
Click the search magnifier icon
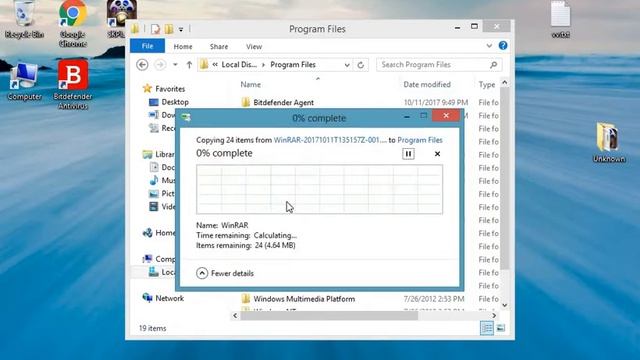[x=493, y=64]
